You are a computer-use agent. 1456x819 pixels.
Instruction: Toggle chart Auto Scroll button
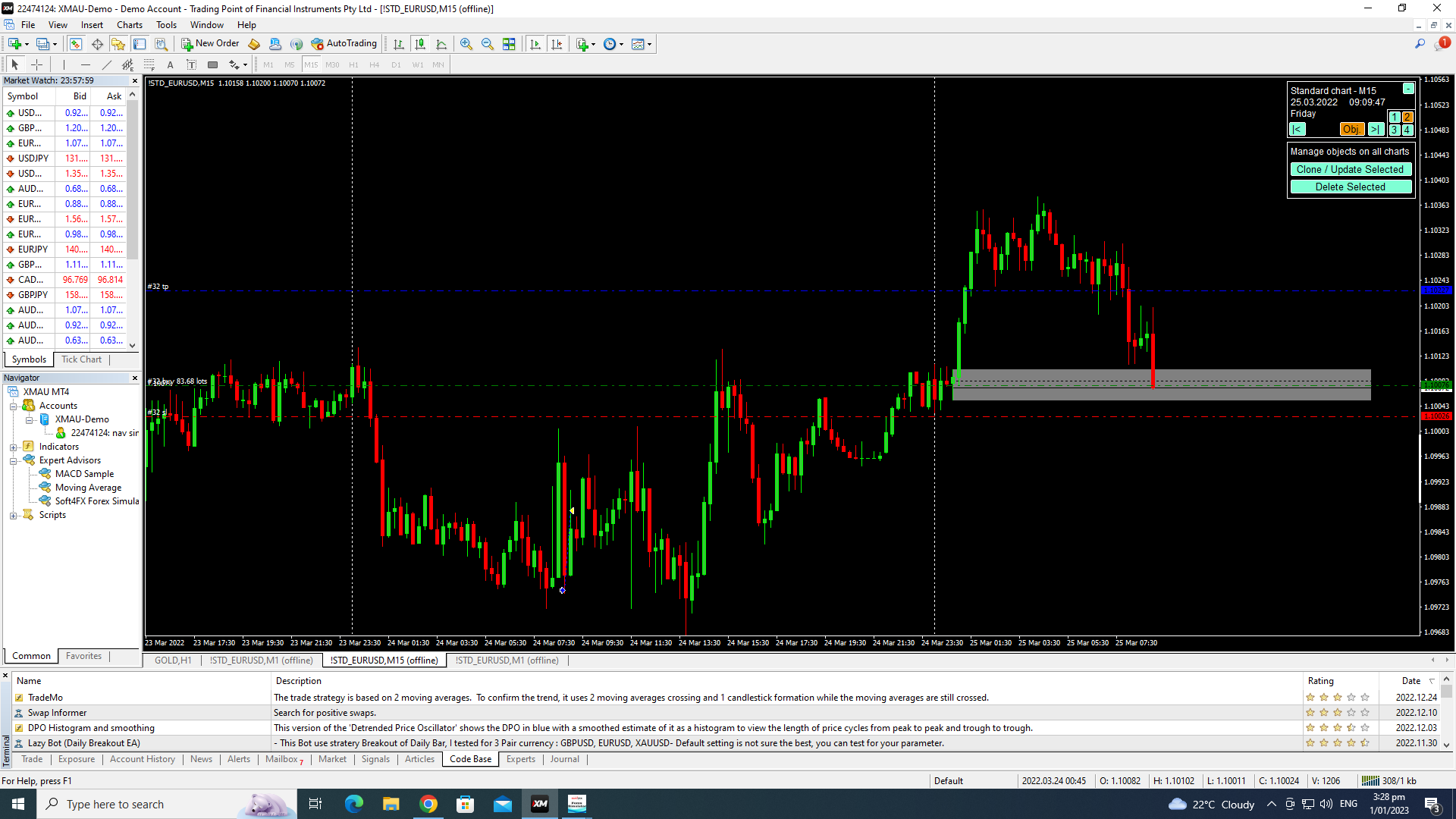535,44
